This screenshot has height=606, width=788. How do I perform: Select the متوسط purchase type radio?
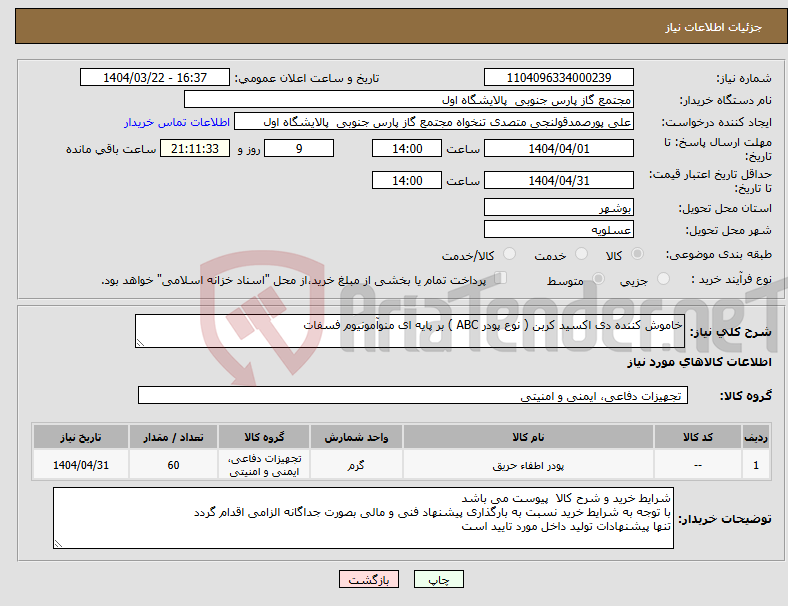point(599,278)
